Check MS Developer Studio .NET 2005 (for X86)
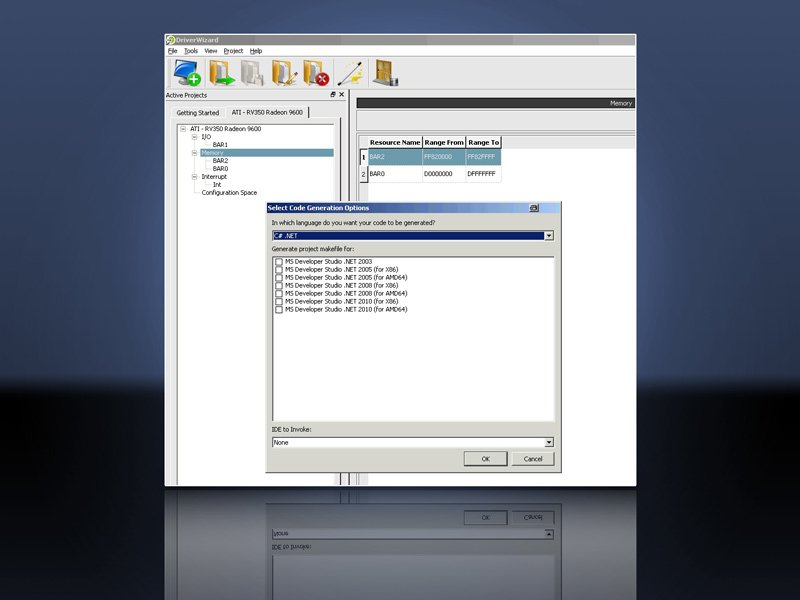800x600 pixels. [279, 269]
